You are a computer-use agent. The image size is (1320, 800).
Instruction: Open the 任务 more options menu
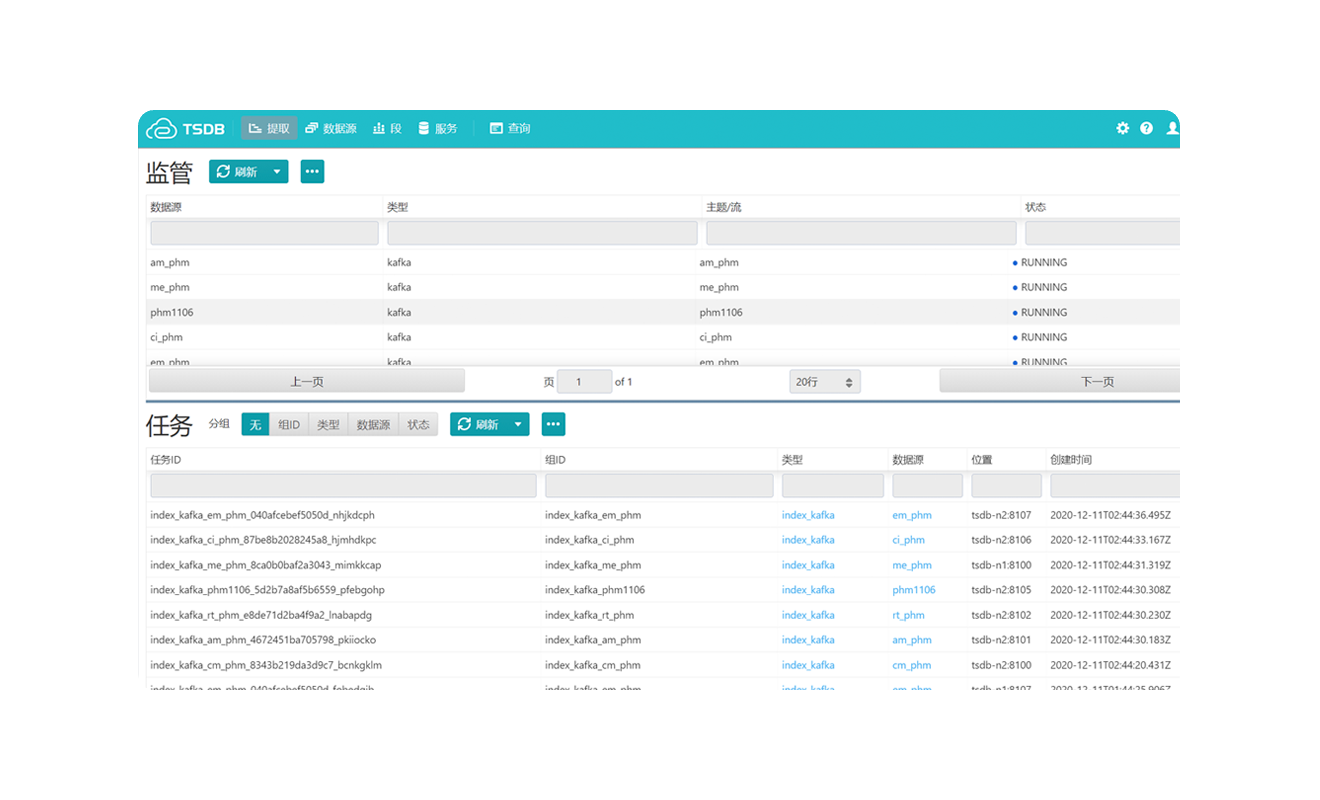click(553, 424)
